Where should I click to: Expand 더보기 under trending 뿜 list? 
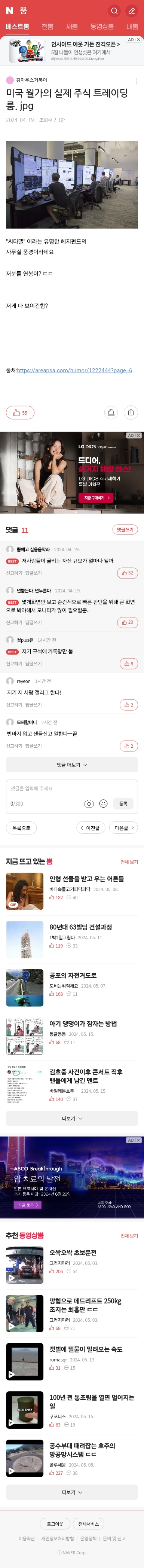pyautogui.click(x=72, y=1118)
